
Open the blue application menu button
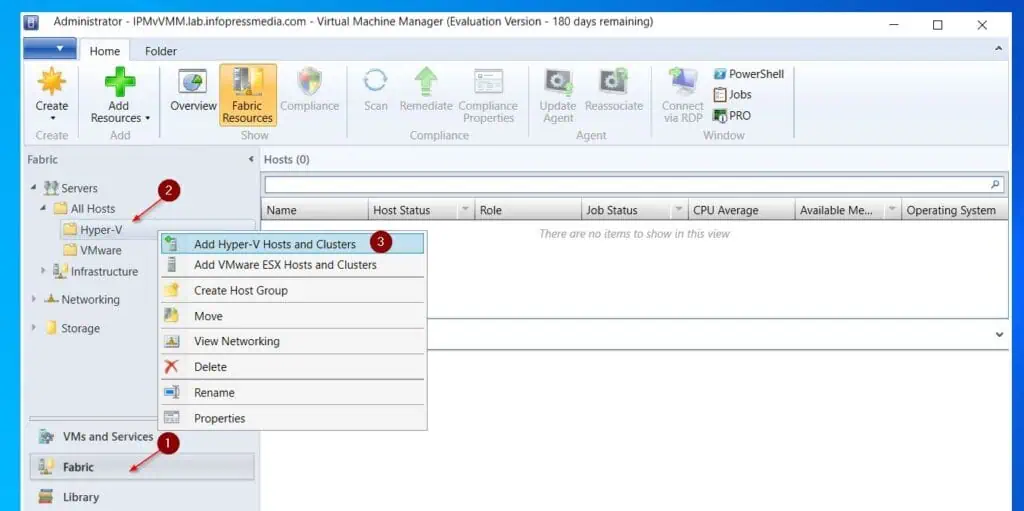pos(50,48)
